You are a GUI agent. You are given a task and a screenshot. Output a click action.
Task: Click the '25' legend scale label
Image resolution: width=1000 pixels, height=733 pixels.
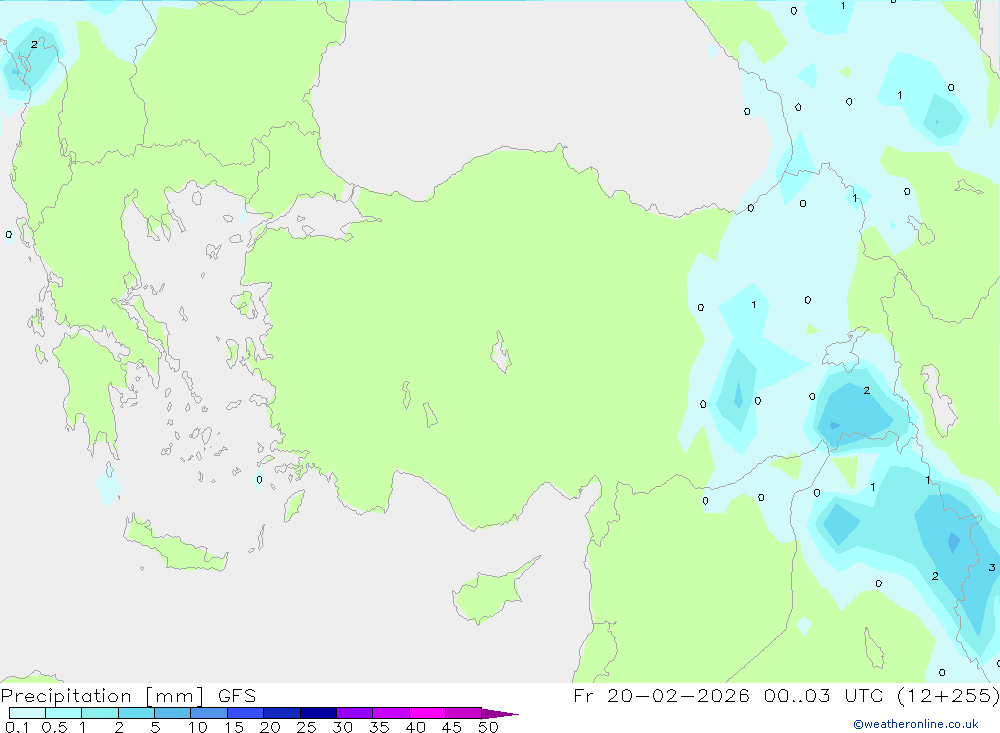(x=307, y=727)
